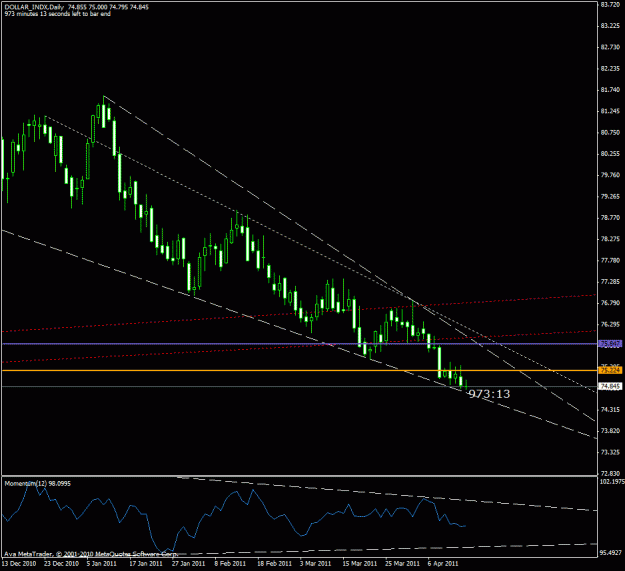Screen dimensions: 625x571
Task: Click the 3 Mar 2011 date label
Action: click(316, 563)
